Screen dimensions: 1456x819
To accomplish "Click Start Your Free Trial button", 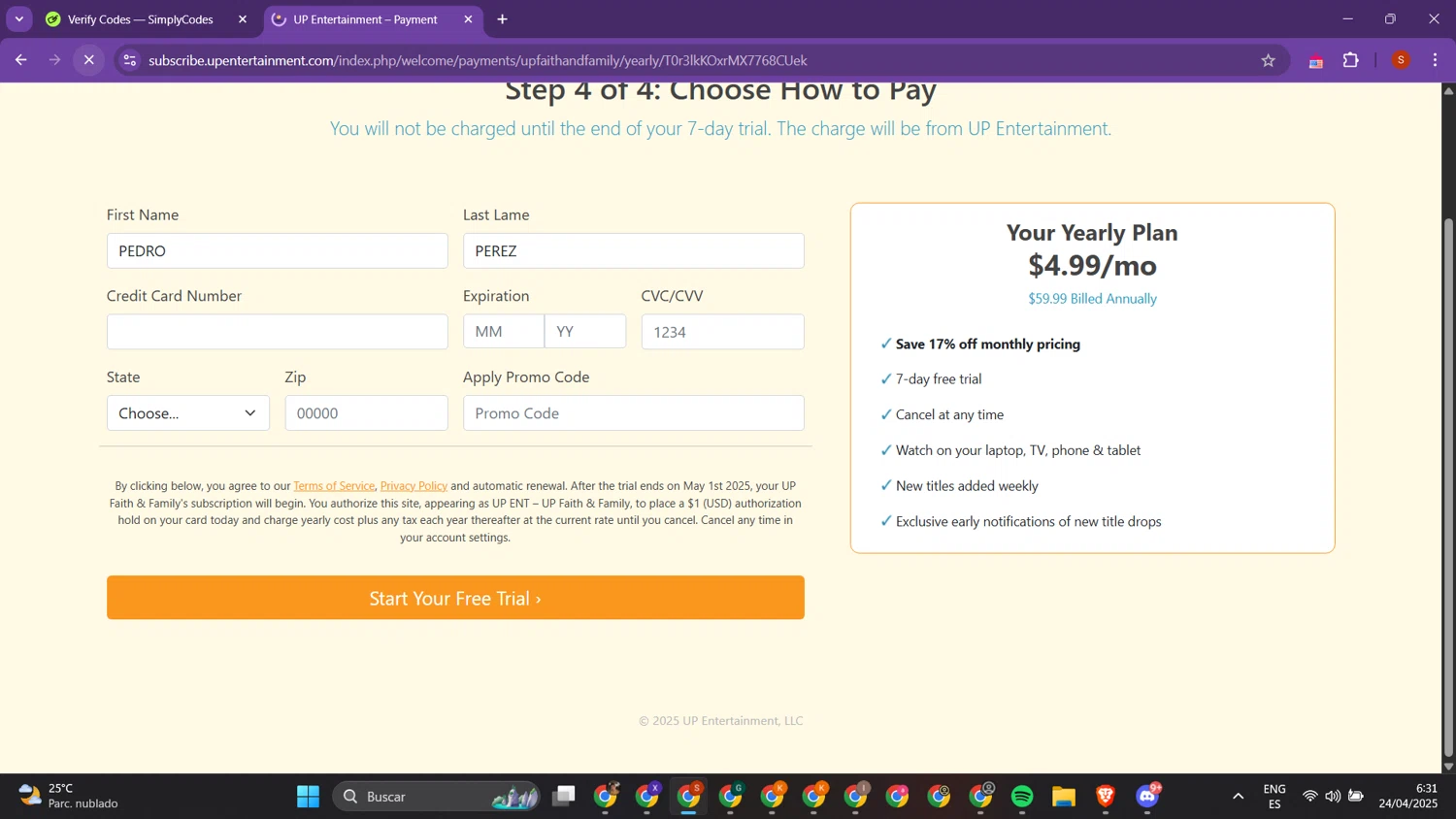I will point(455,598).
